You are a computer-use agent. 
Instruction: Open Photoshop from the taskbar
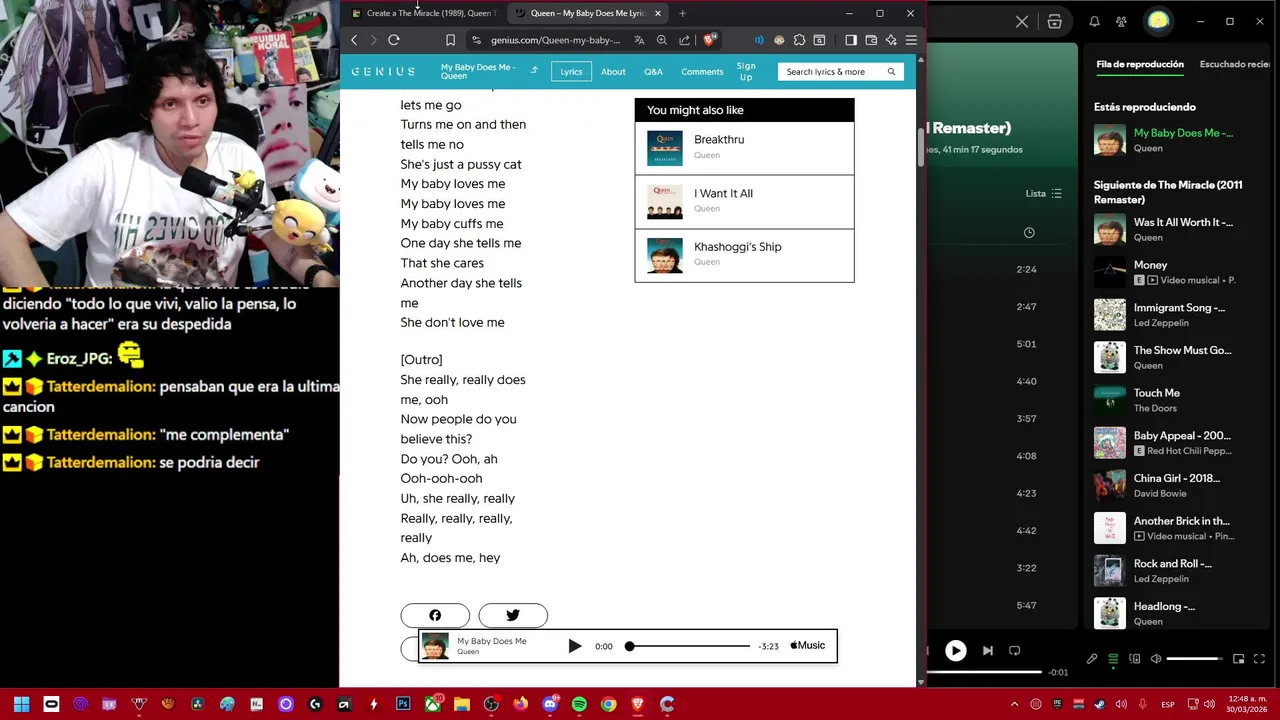[x=403, y=704]
